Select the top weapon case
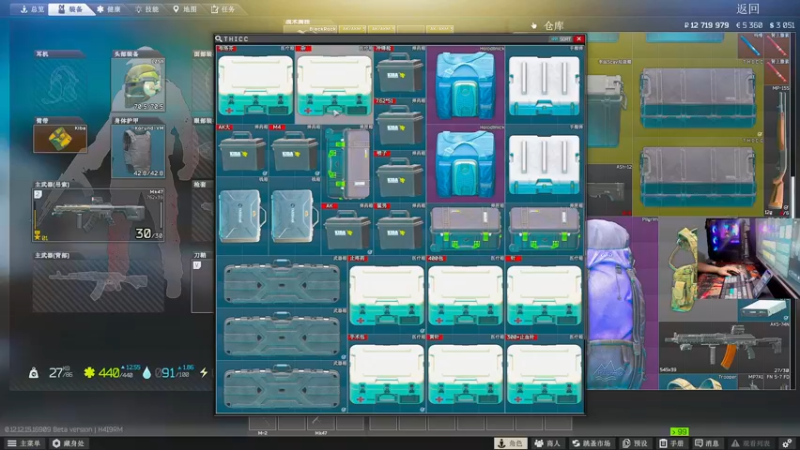800x450 pixels. [x=282, y=282]
